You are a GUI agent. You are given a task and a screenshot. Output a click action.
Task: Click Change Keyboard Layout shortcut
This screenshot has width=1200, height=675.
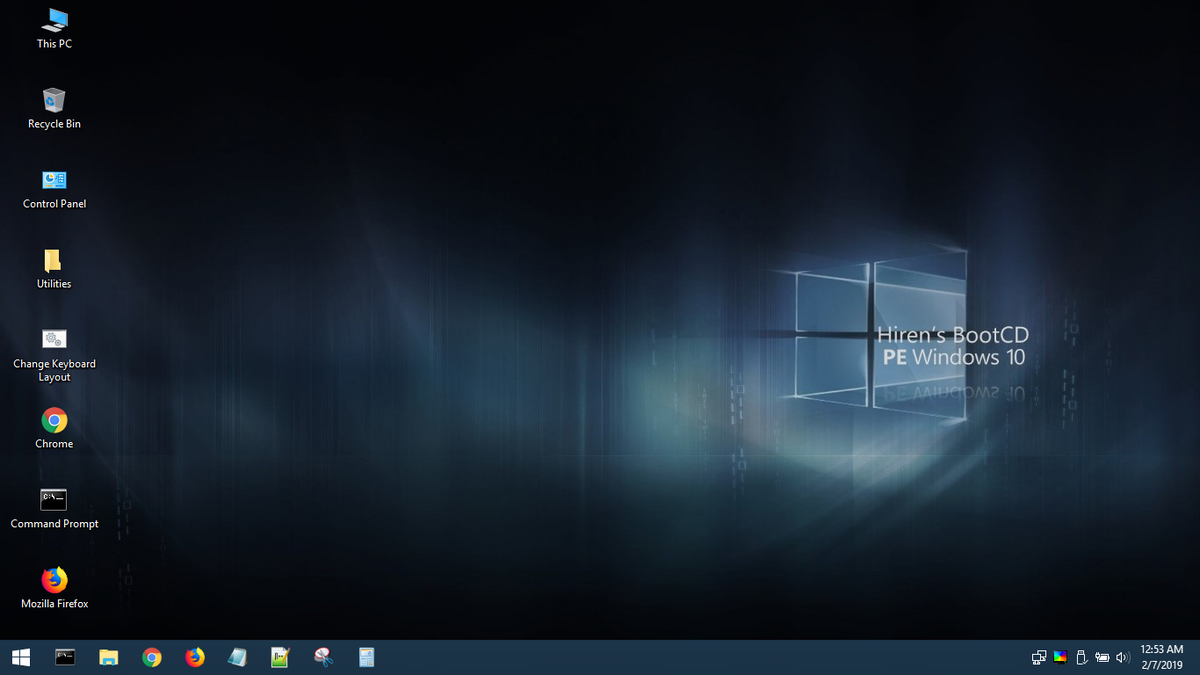click(54, 354)
